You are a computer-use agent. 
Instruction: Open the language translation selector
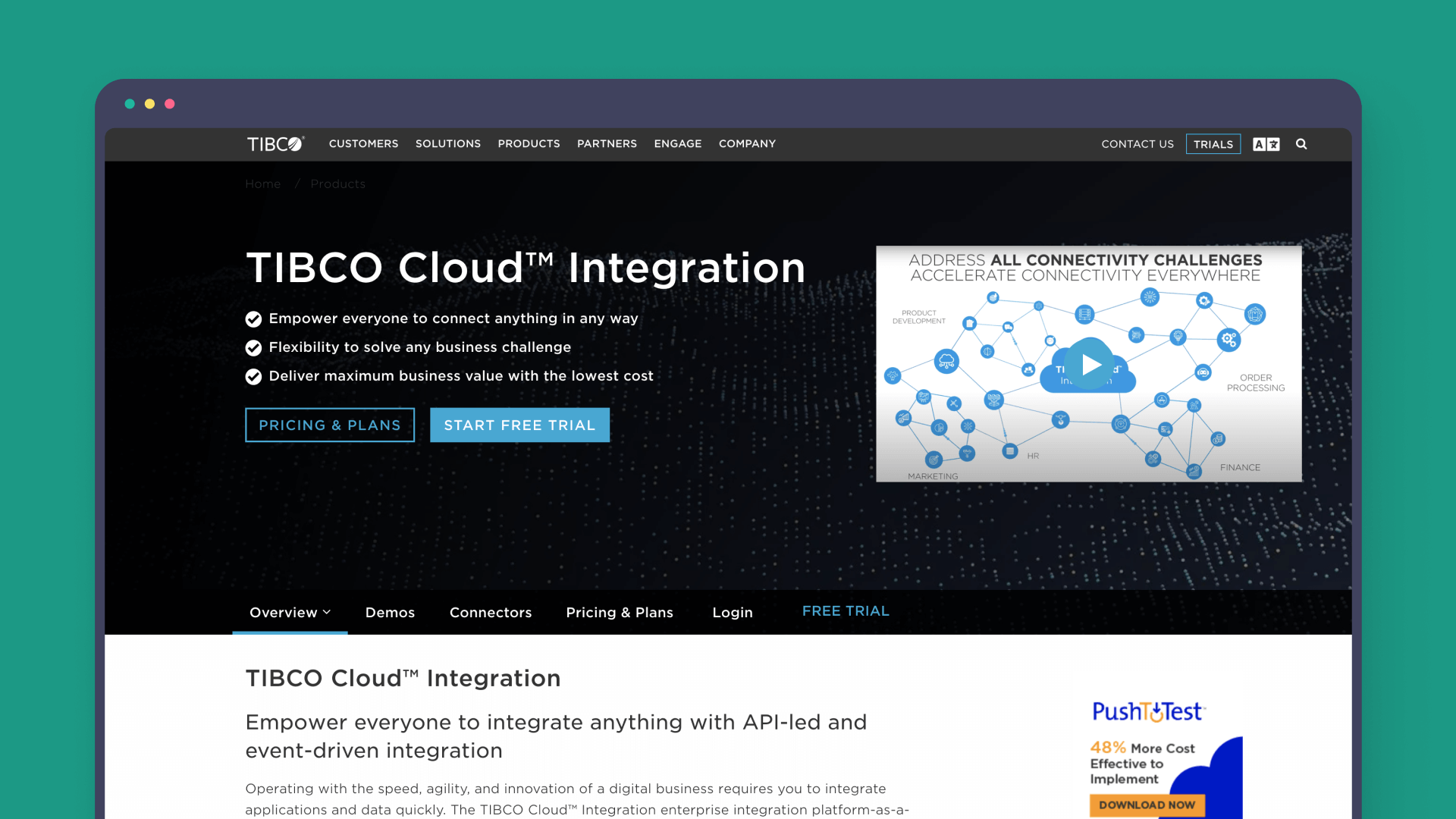tap(1265, 143)
